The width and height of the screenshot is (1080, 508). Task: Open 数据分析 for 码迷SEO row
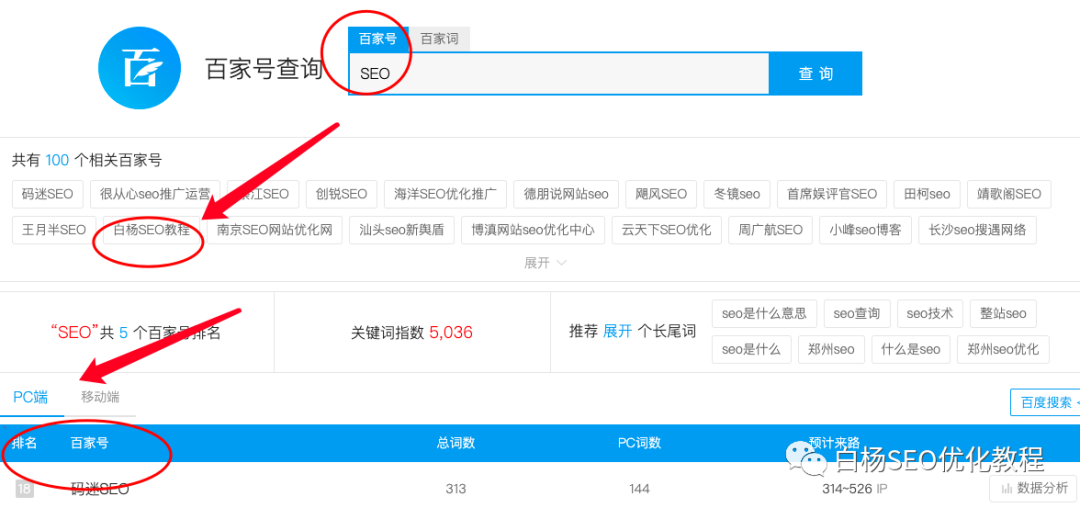click(1033, 489)
